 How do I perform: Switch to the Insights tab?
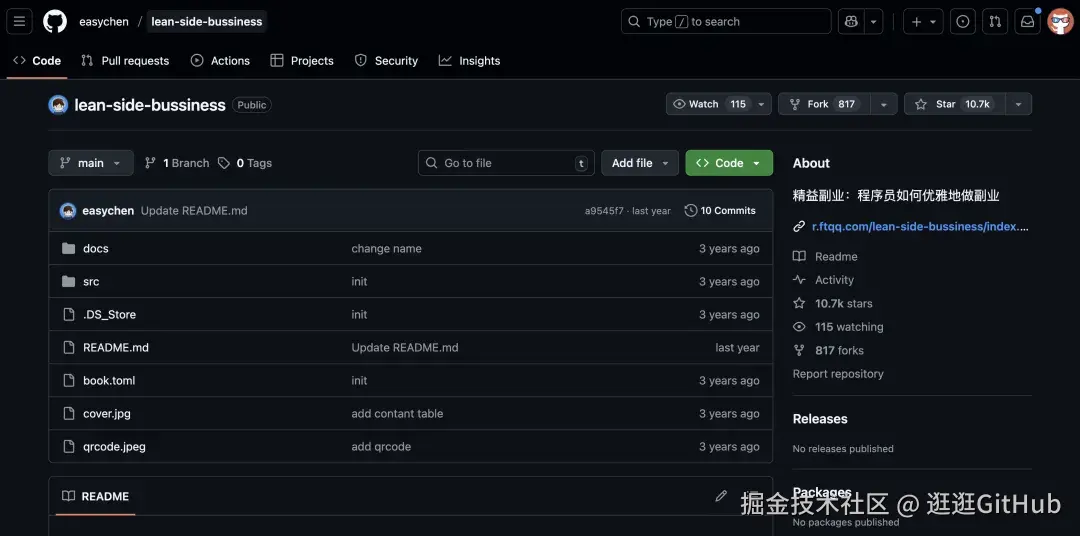point(469,61)
